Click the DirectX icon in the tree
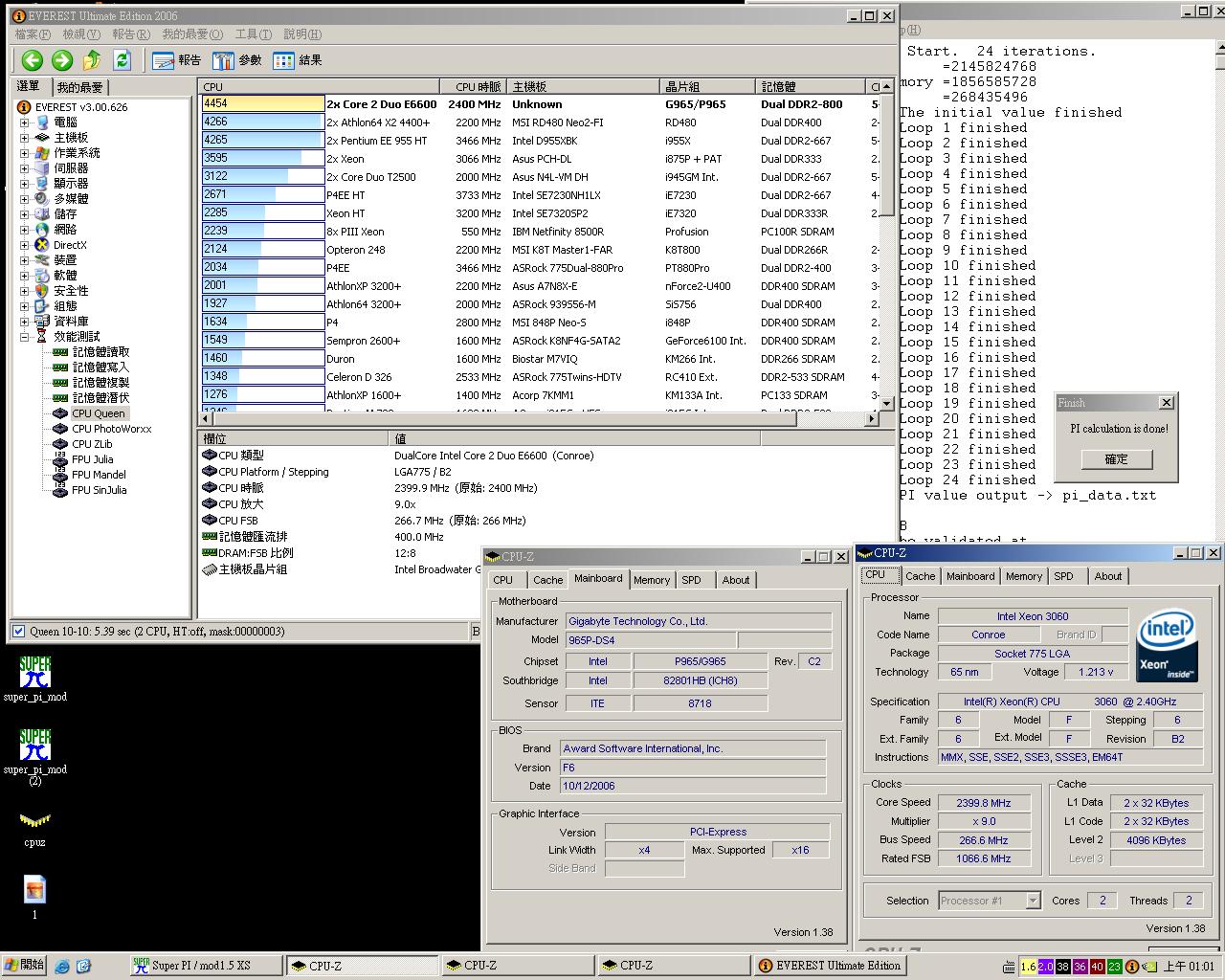This screenshot has width=1225, height=980. pyautogui.click(x=42, y=245)
